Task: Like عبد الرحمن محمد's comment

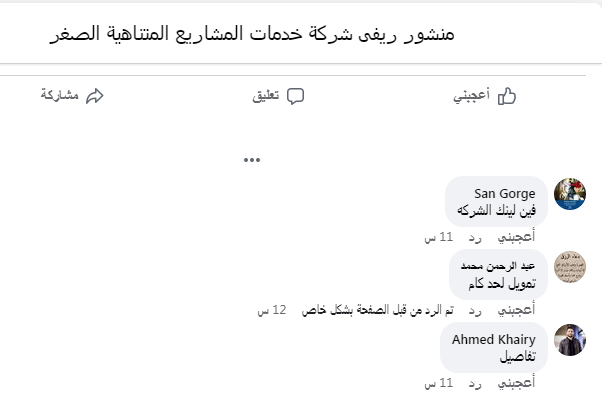Action: coord(517,310)
